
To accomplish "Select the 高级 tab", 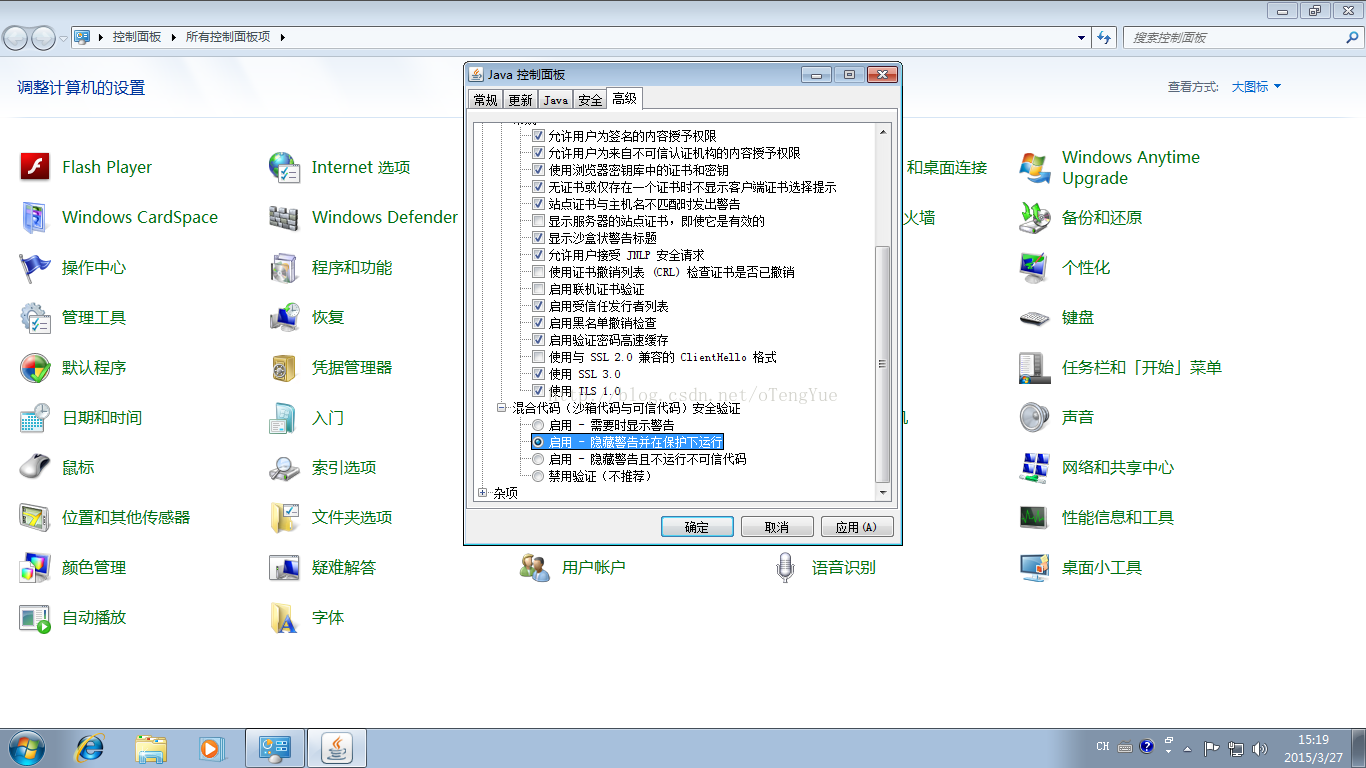I will click(625, 98).
